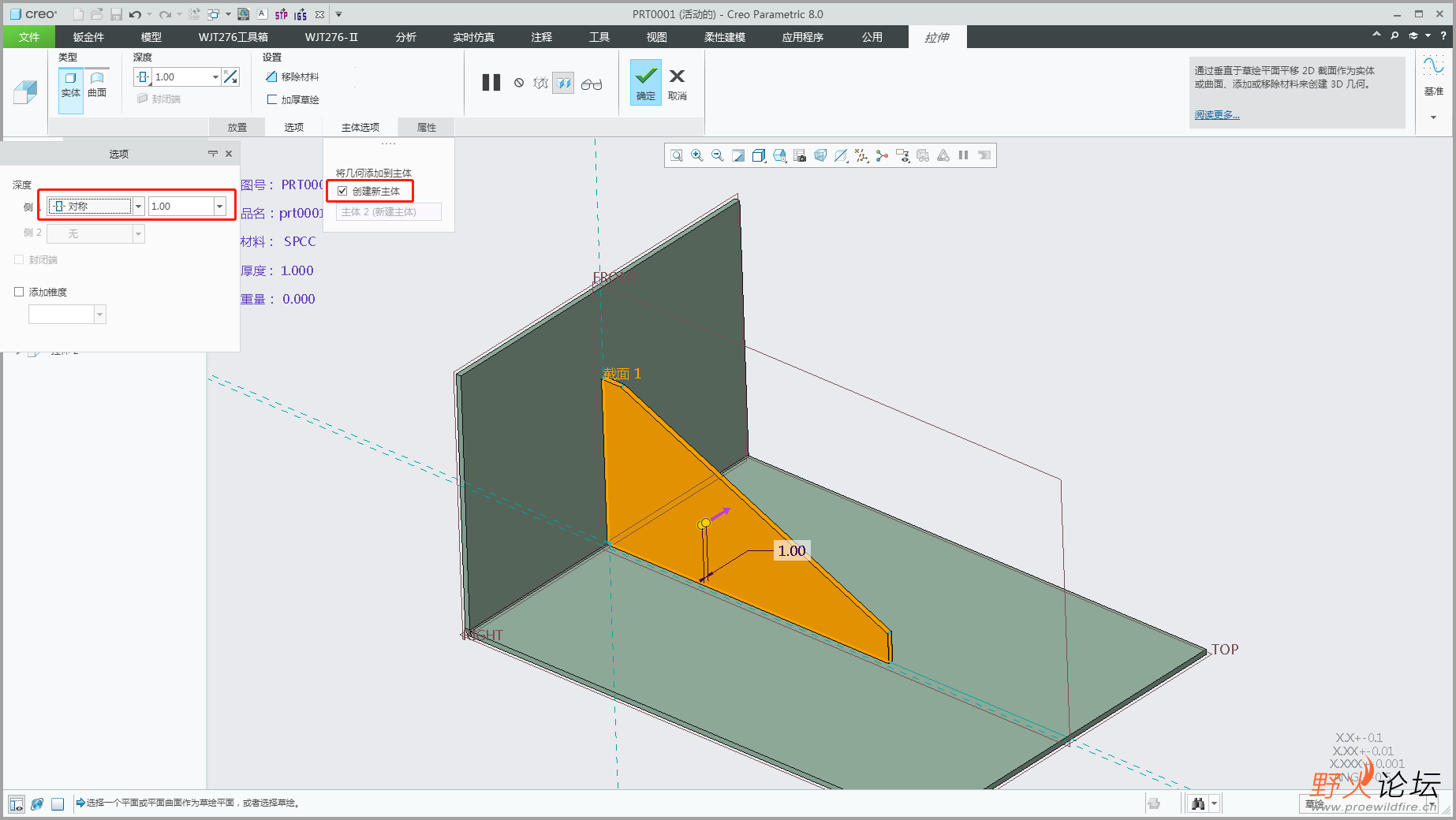Toggle datum display filters icon
Image resolution: width=1456 pixels, height=820 pixels.
[861, 156]
